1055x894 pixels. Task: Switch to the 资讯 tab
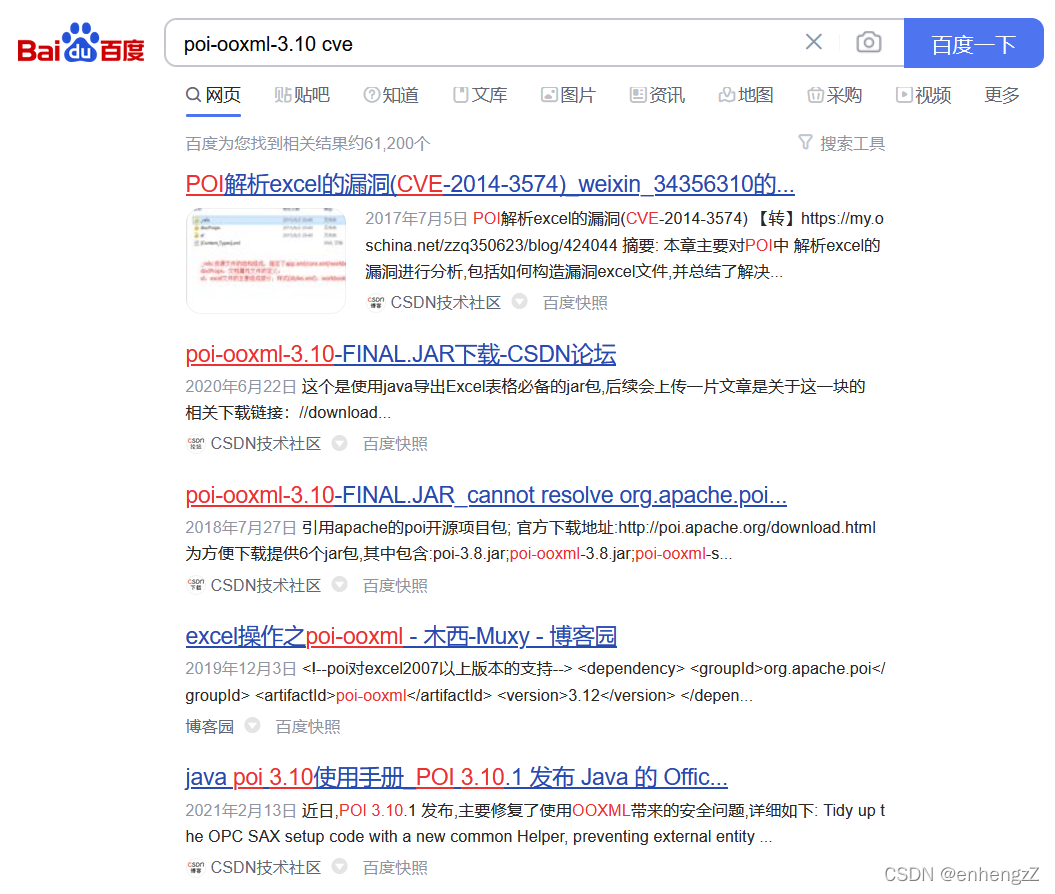657,95
